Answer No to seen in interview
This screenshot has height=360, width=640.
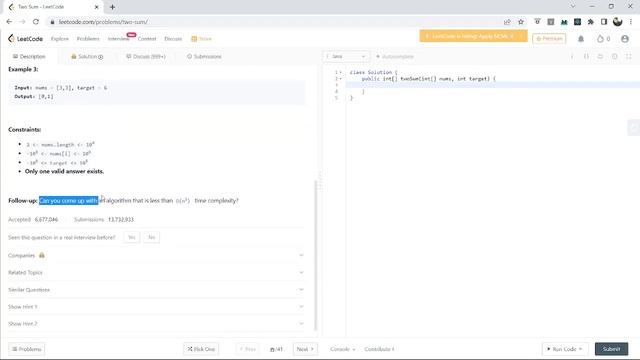pos(151,237)
